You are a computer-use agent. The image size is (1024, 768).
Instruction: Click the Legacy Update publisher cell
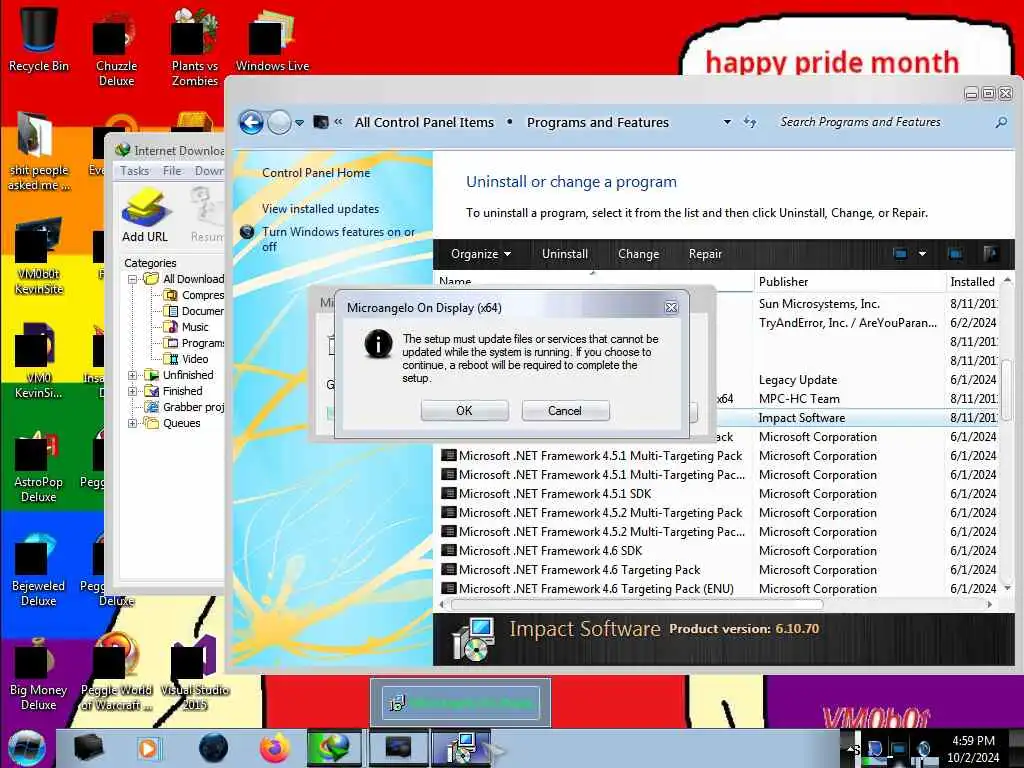(798, 380)
